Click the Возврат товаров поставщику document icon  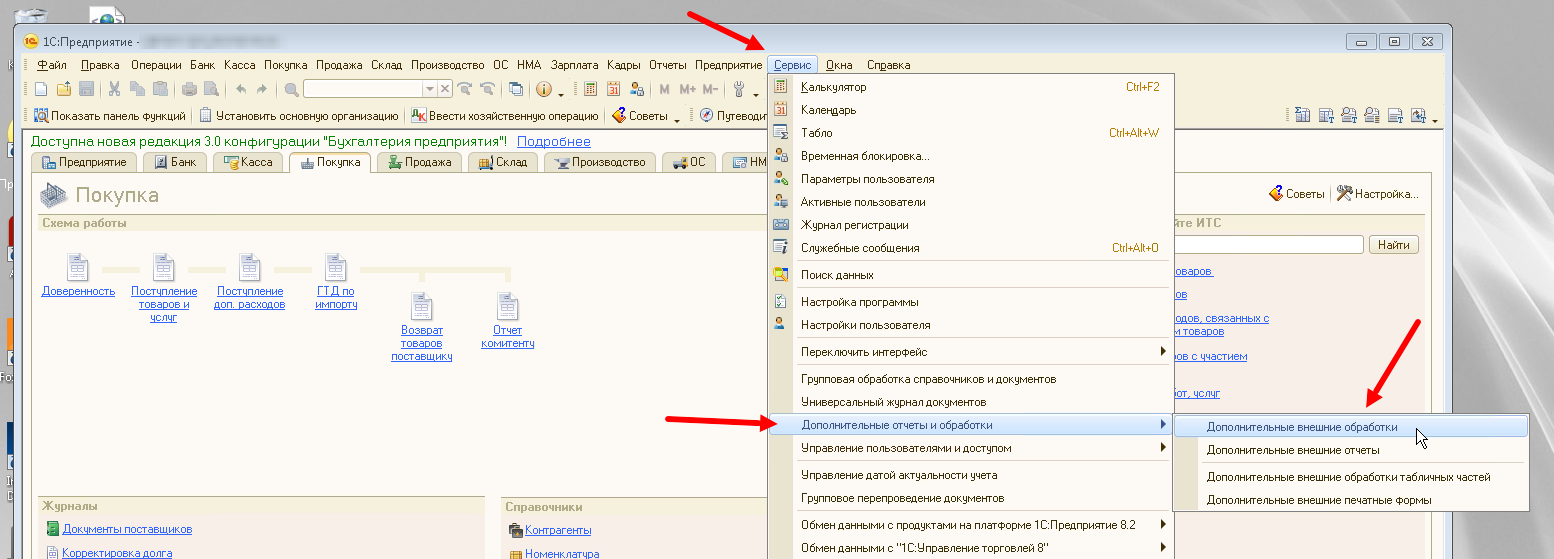coord(422,306)
